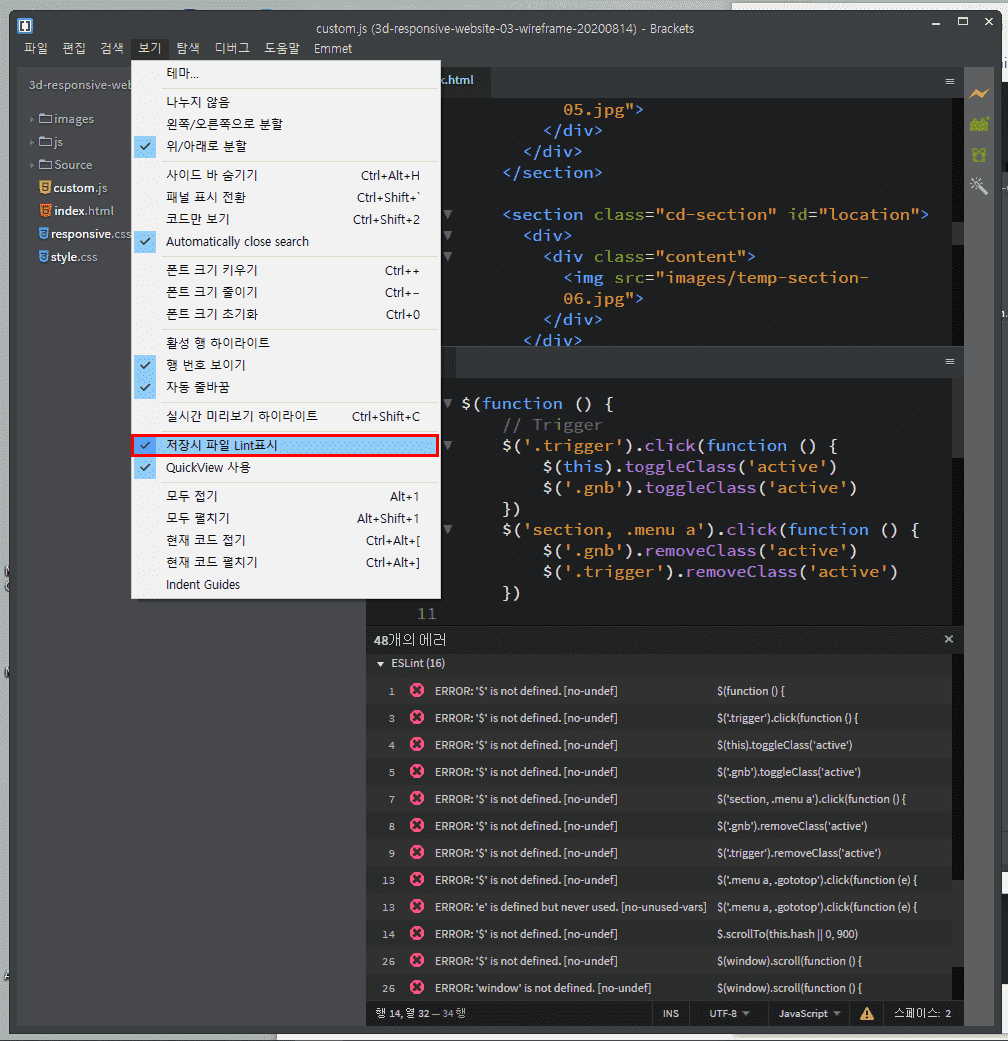Open index.html in the file tree
This screenshot has width=1008, height=1041.
pos(83,211)
